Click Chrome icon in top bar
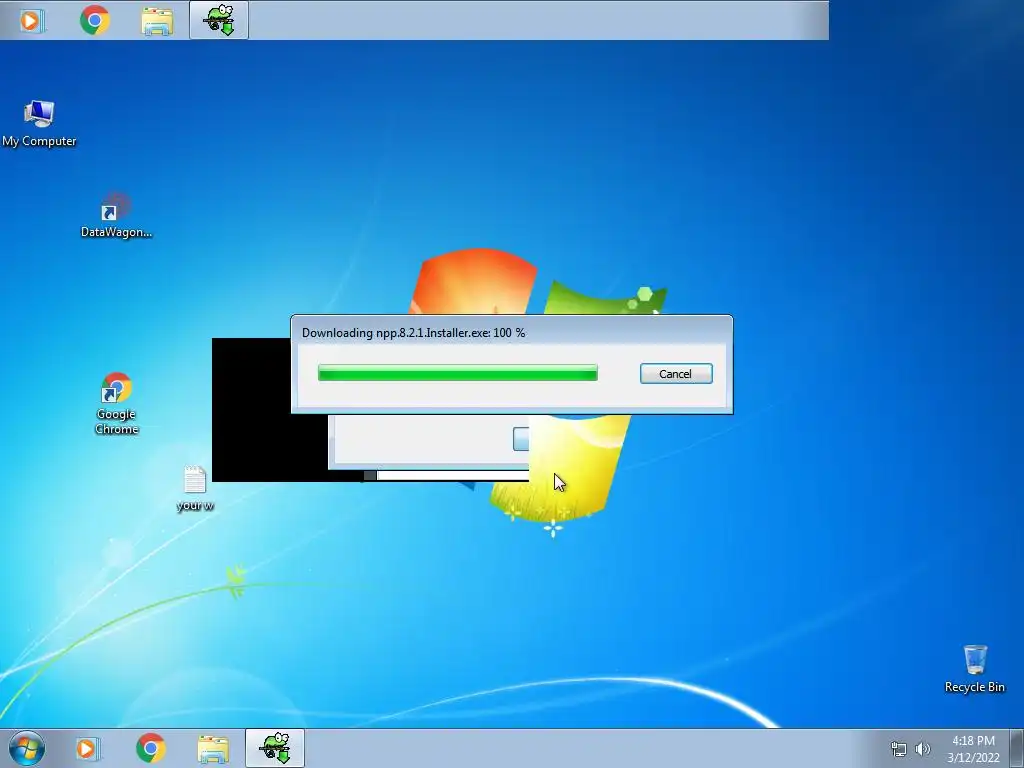This screenshot has height=768, width=1024. tap(95, 20)
